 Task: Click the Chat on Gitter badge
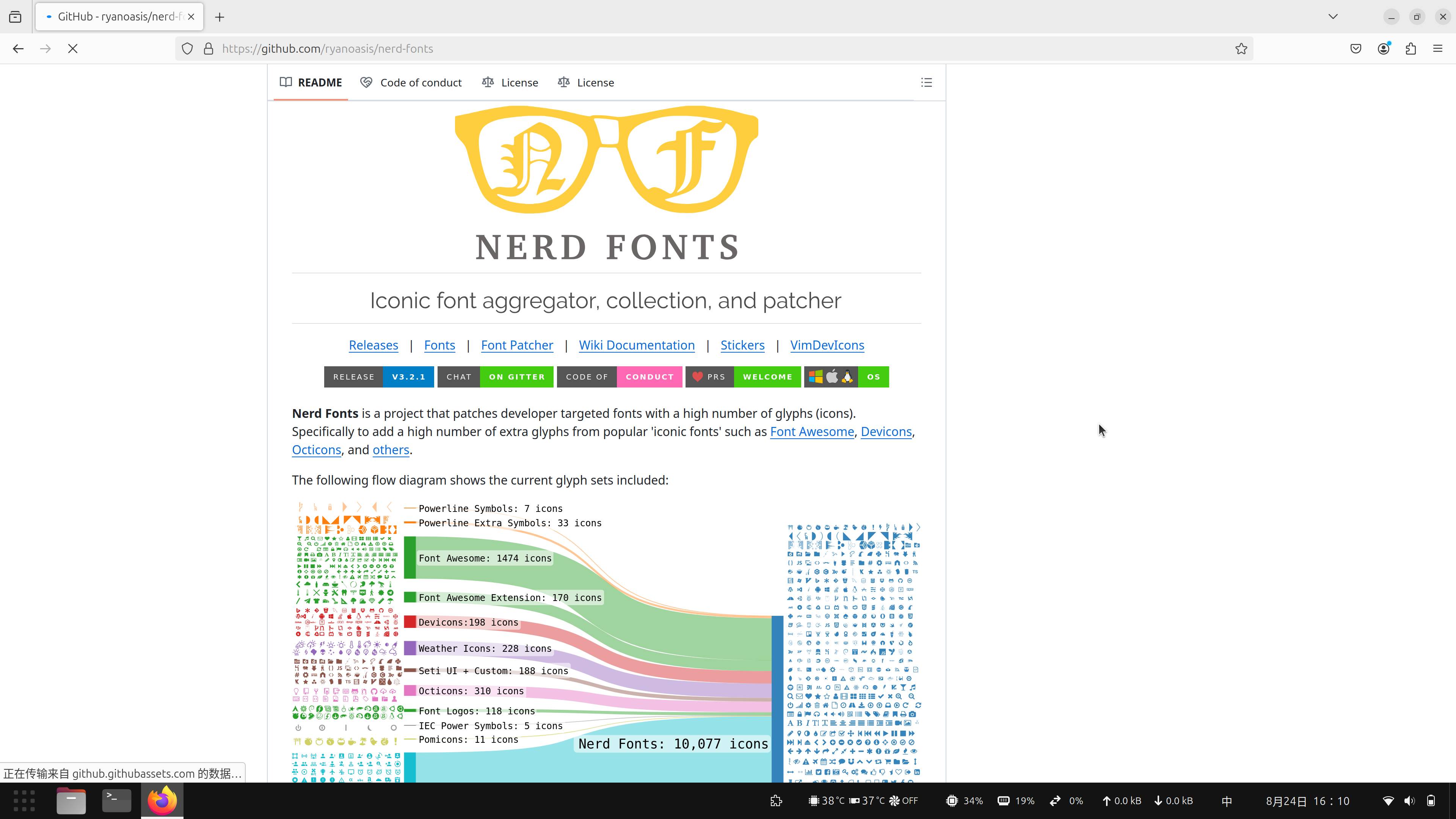(496, 377)
